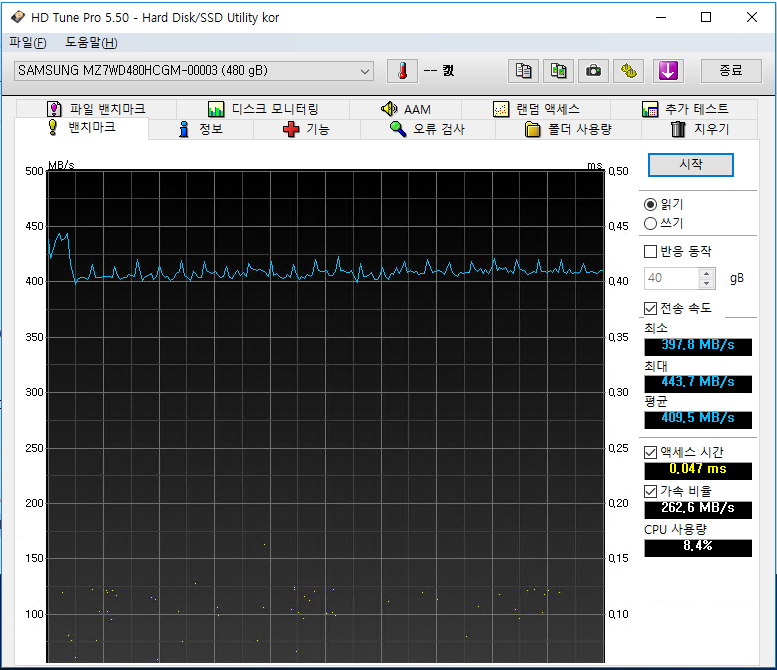The width and height of the screenshot is (777, 670).
Task: Open the 정보 tab
Action: click(x=201, y=129)
